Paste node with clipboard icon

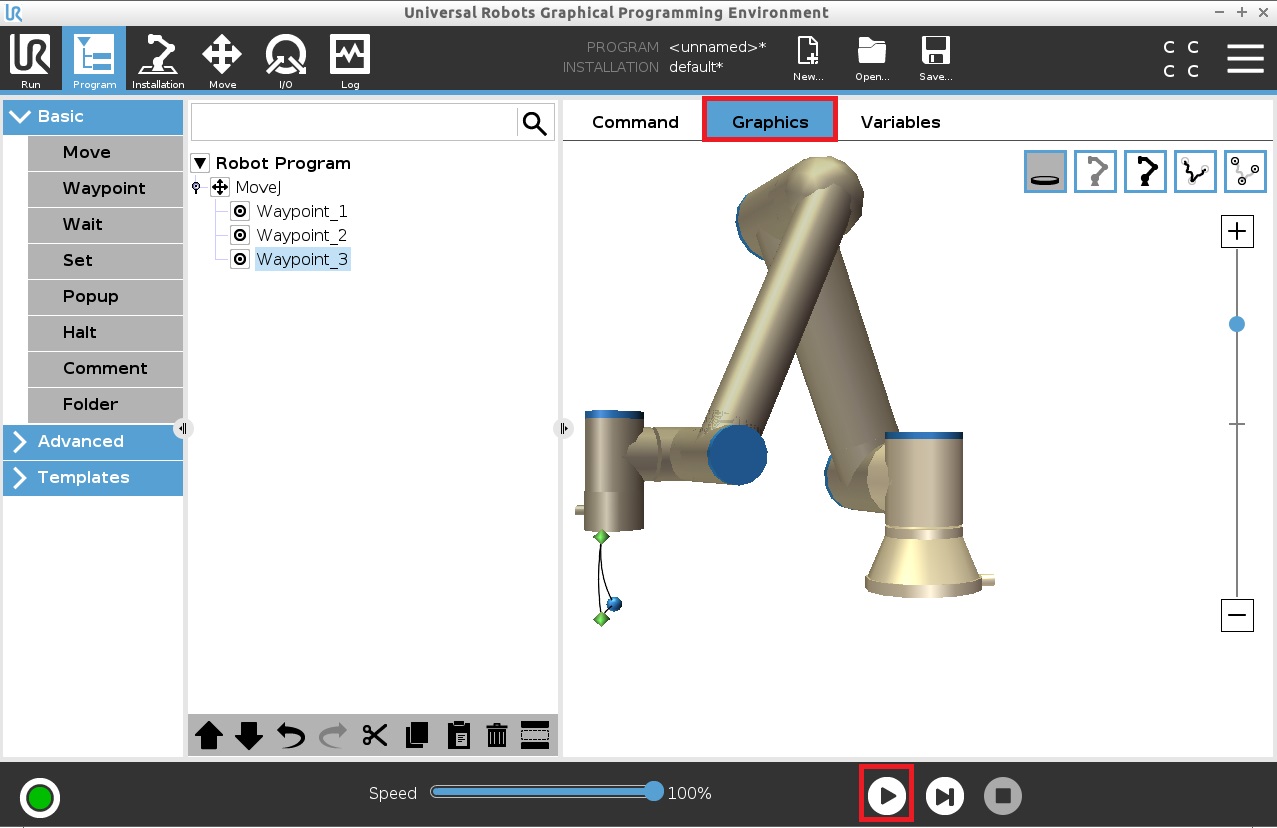458,736
